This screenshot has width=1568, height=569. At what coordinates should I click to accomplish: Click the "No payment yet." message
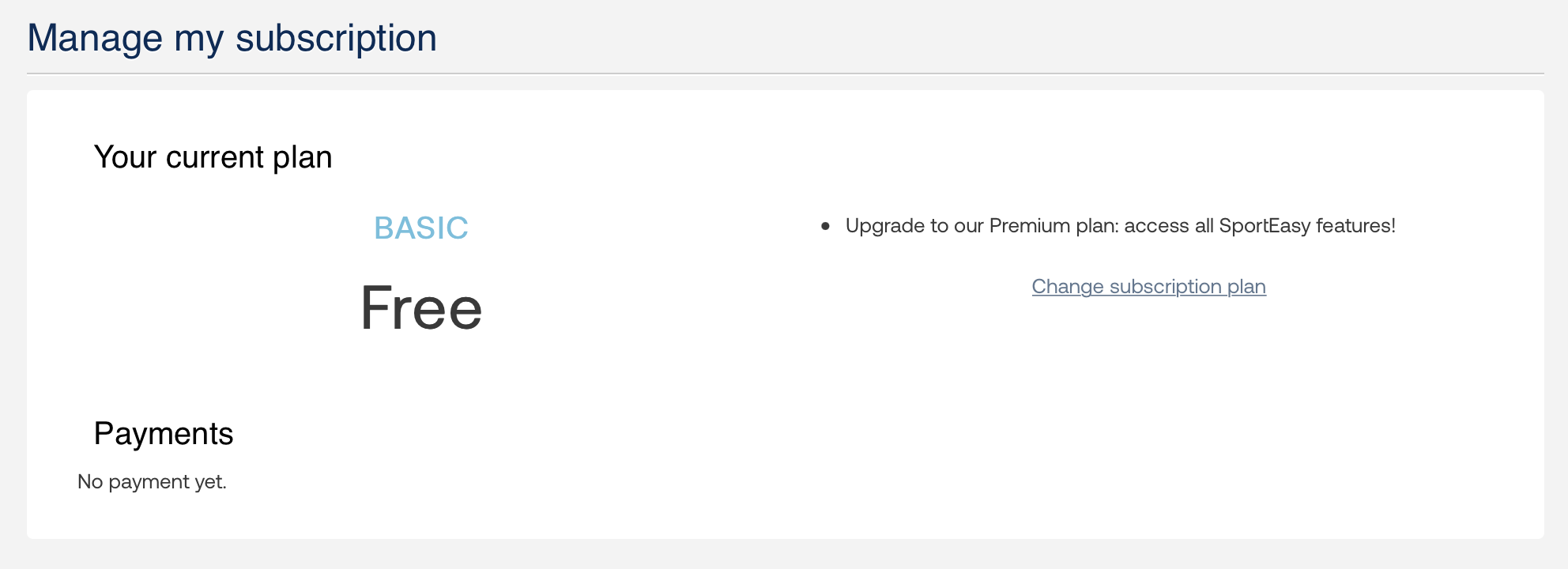(152, 482)
